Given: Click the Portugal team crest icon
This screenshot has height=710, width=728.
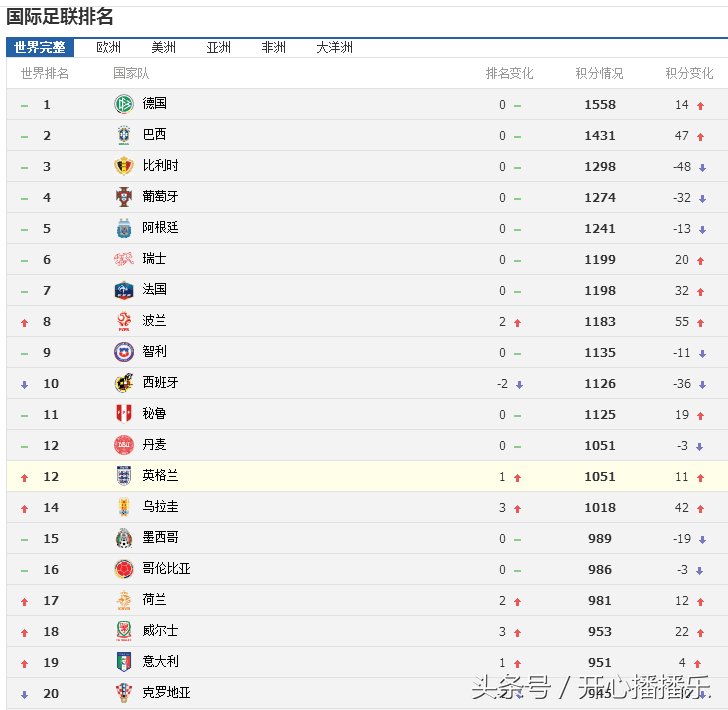Looking at the screenshot, I should tap(124, 197).
